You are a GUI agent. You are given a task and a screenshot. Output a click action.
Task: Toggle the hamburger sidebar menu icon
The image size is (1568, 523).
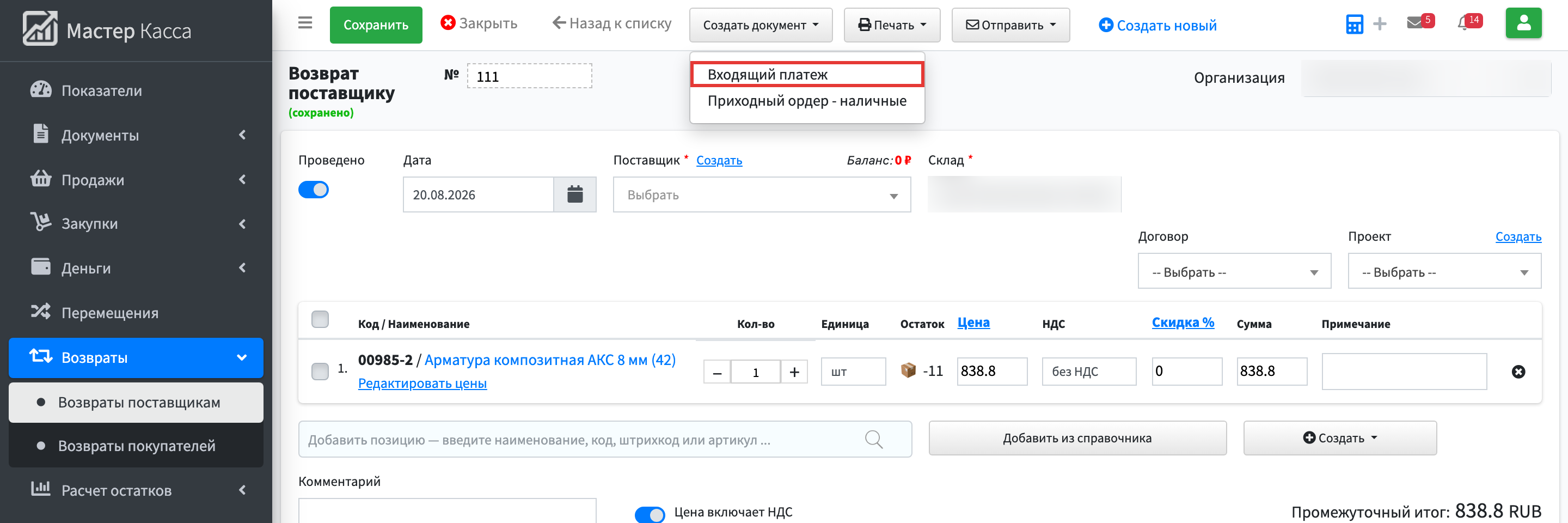[x=305, y=23]
